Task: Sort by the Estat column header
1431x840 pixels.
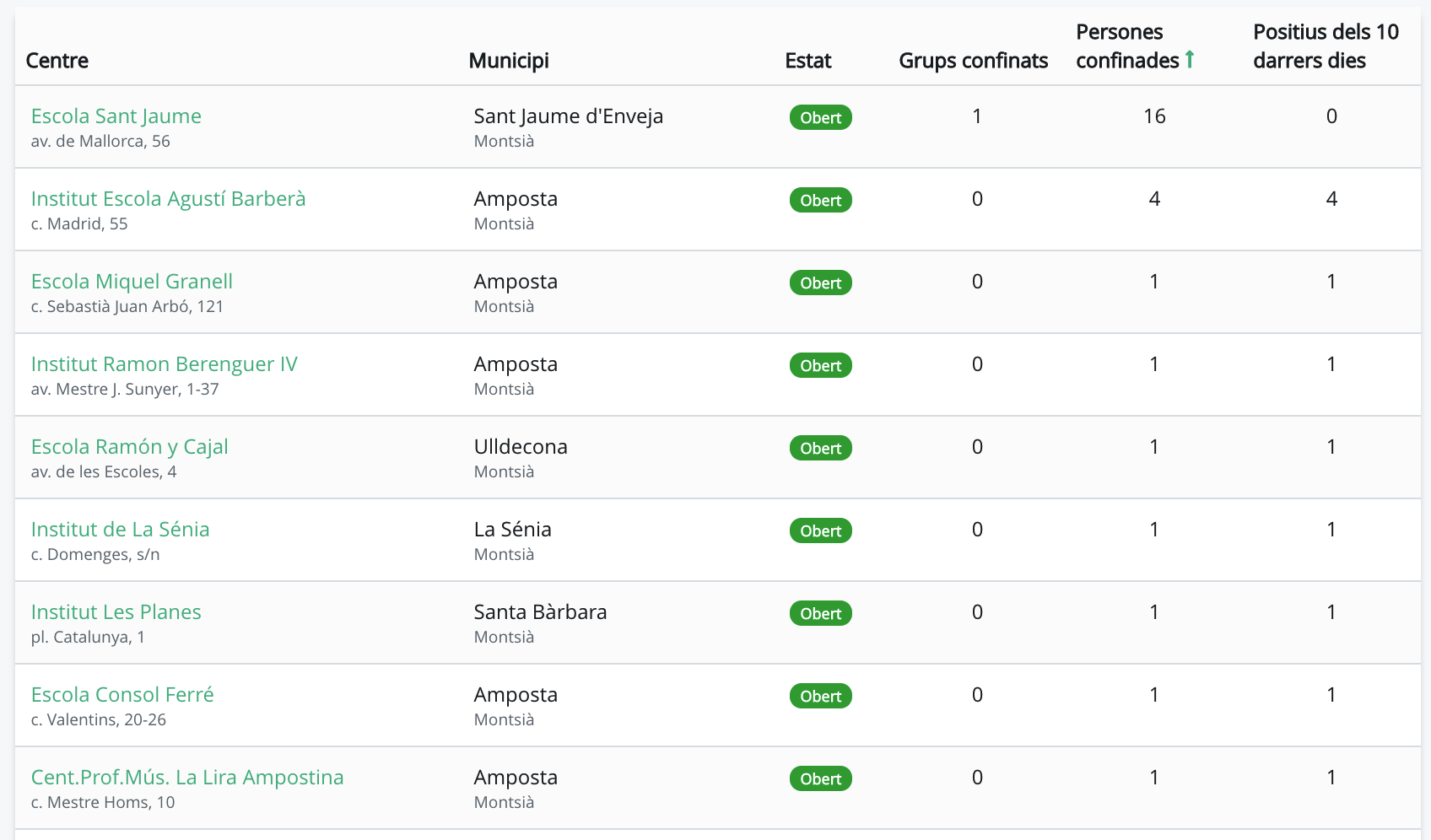Action: click(x=808, y=61)
